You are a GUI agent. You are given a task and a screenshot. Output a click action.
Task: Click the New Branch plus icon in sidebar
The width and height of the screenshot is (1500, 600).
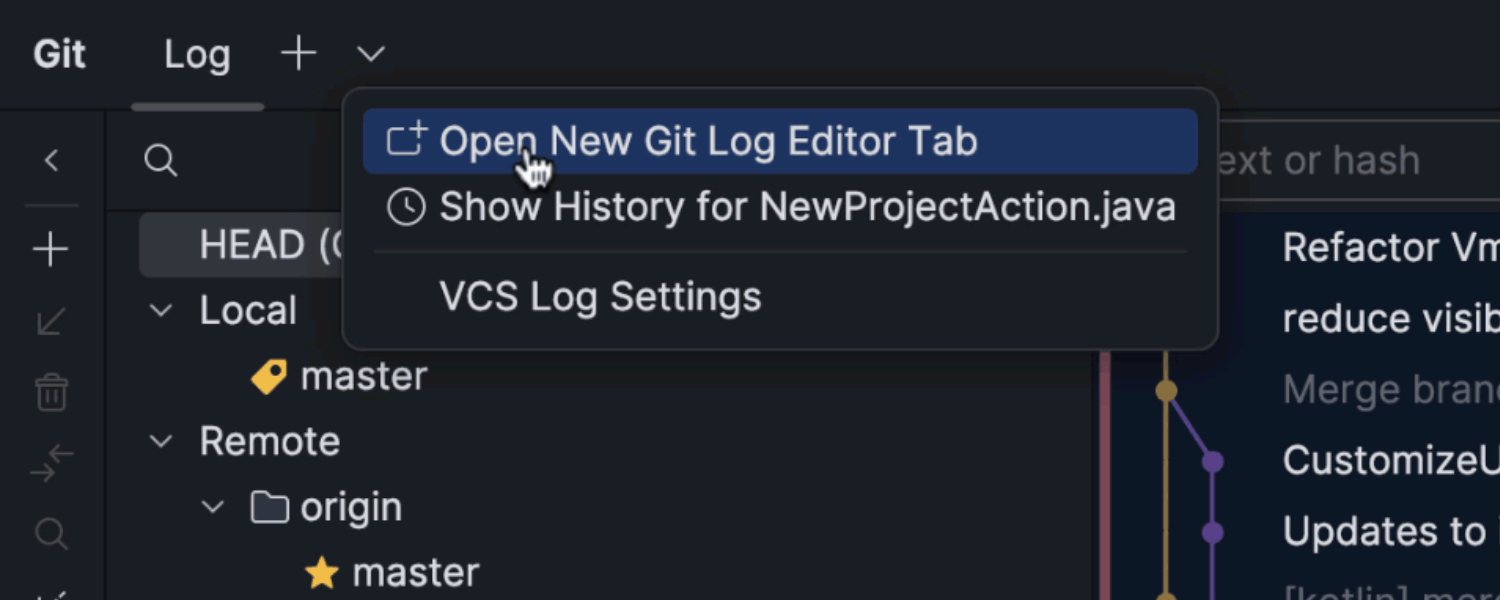(x=51, y=249)
